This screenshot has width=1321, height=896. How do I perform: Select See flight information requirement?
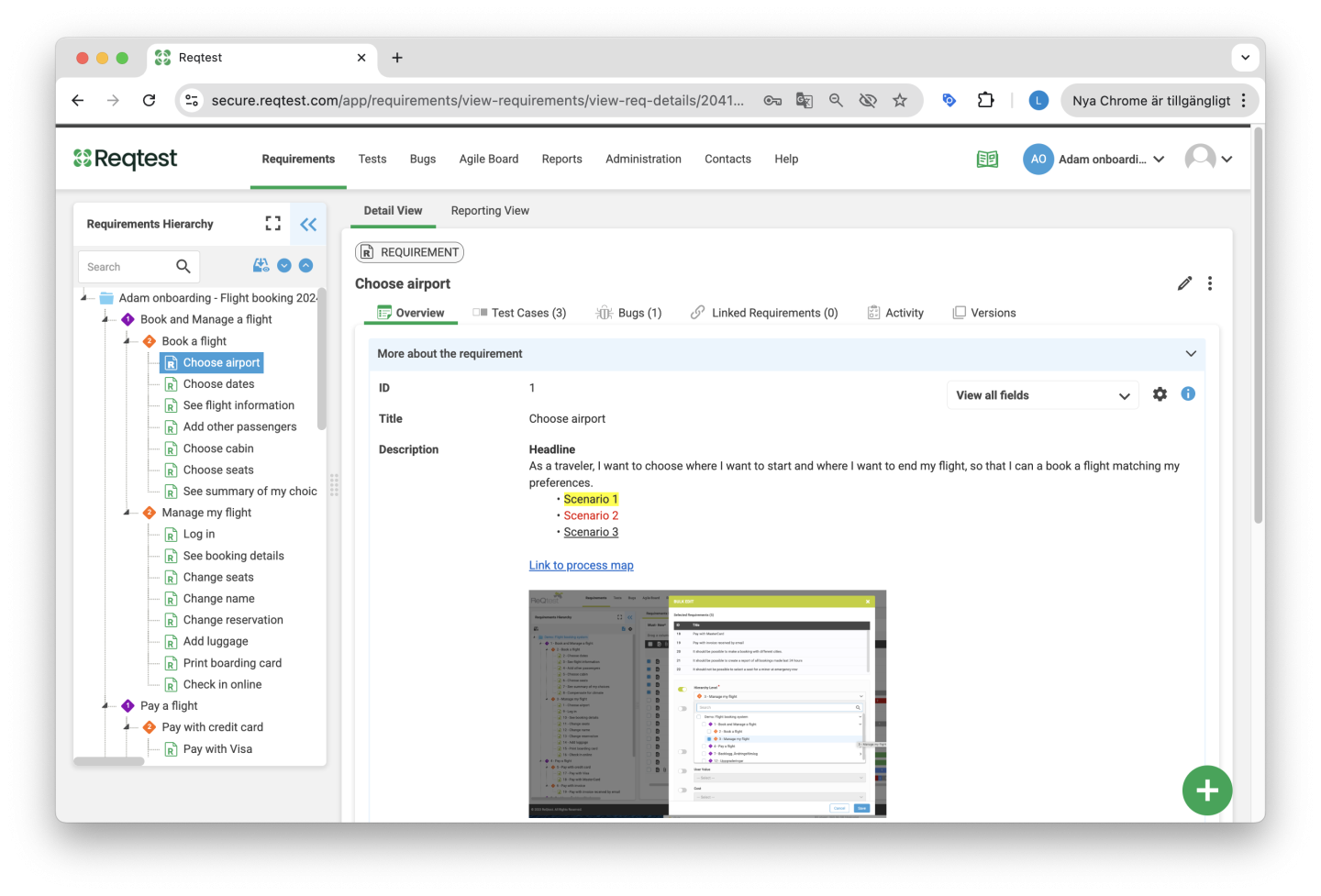coord(239,405)
